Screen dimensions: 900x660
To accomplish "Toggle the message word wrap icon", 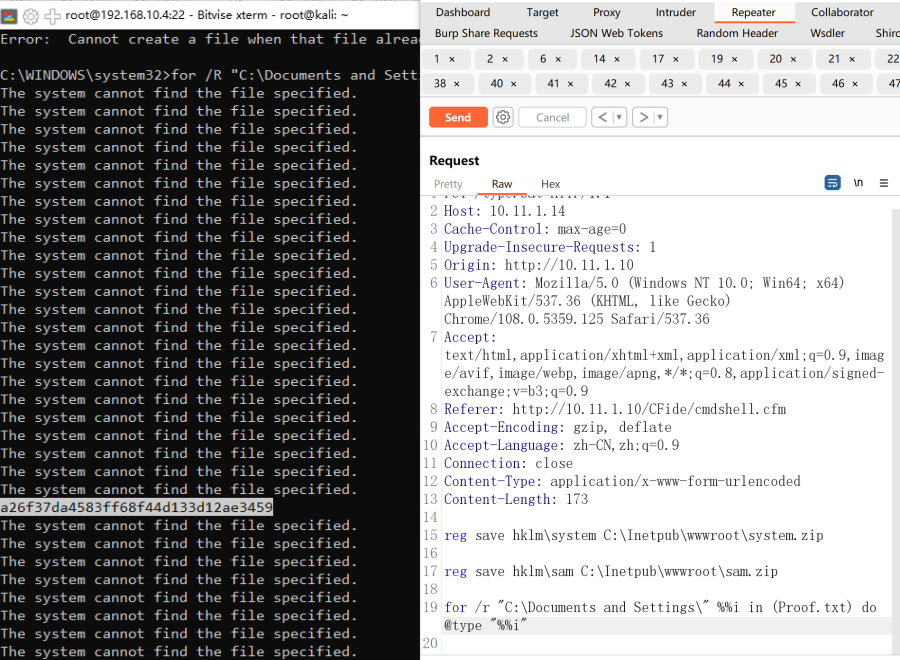I will click(832, 183).
